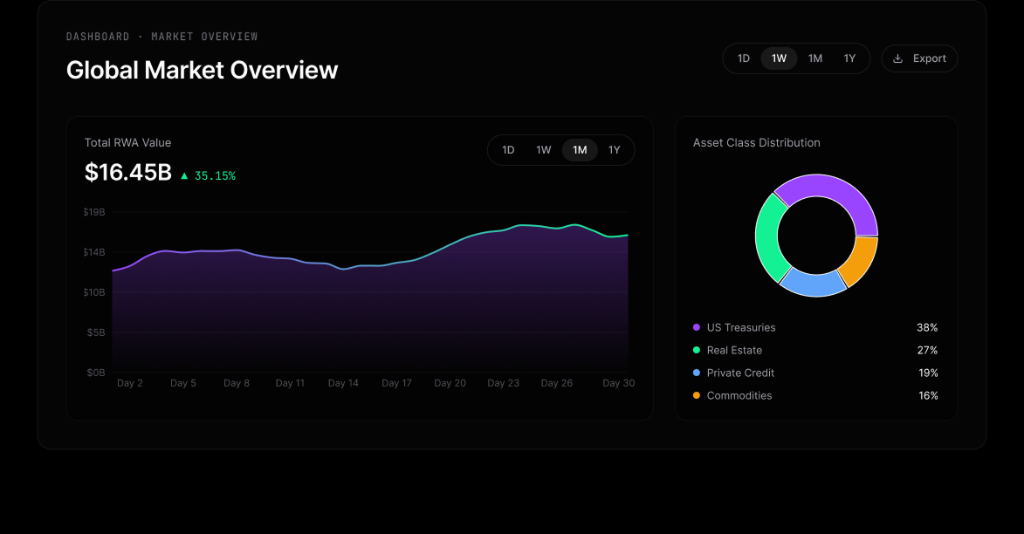
Task: Set RWA chart range to 1W
Action: pyautogui.click(x=543, y=150)
